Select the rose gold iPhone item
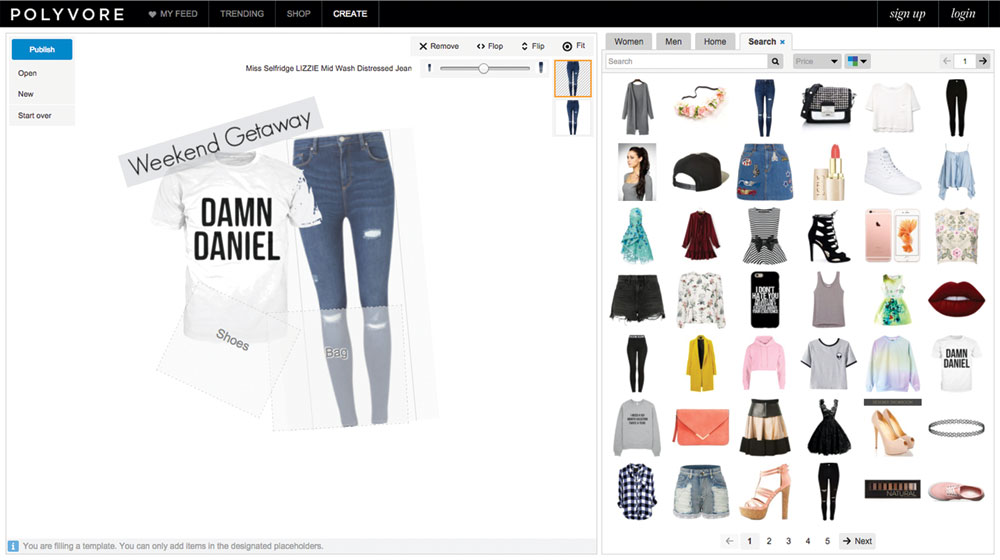Viewport: 1000px width, 560px height. pyautogui.click(x=892, y=235)
